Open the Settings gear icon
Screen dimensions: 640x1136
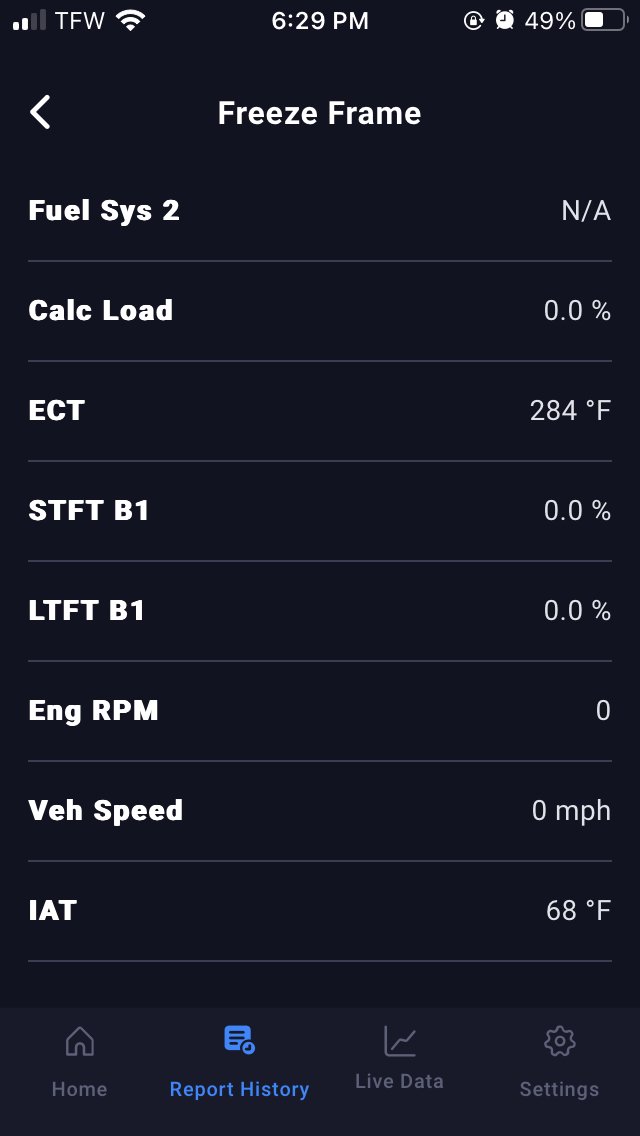pos(560,1042)
